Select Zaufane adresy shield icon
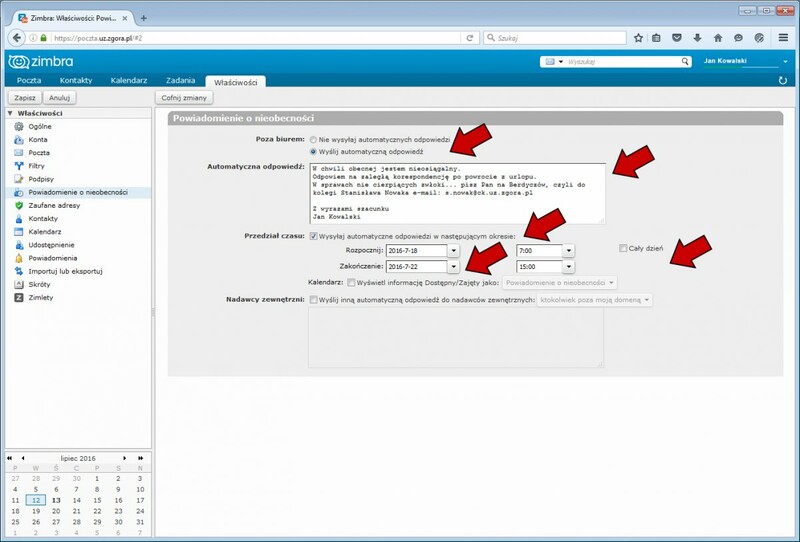The width and height of the screenshot is (800, 542). [19, 205]
